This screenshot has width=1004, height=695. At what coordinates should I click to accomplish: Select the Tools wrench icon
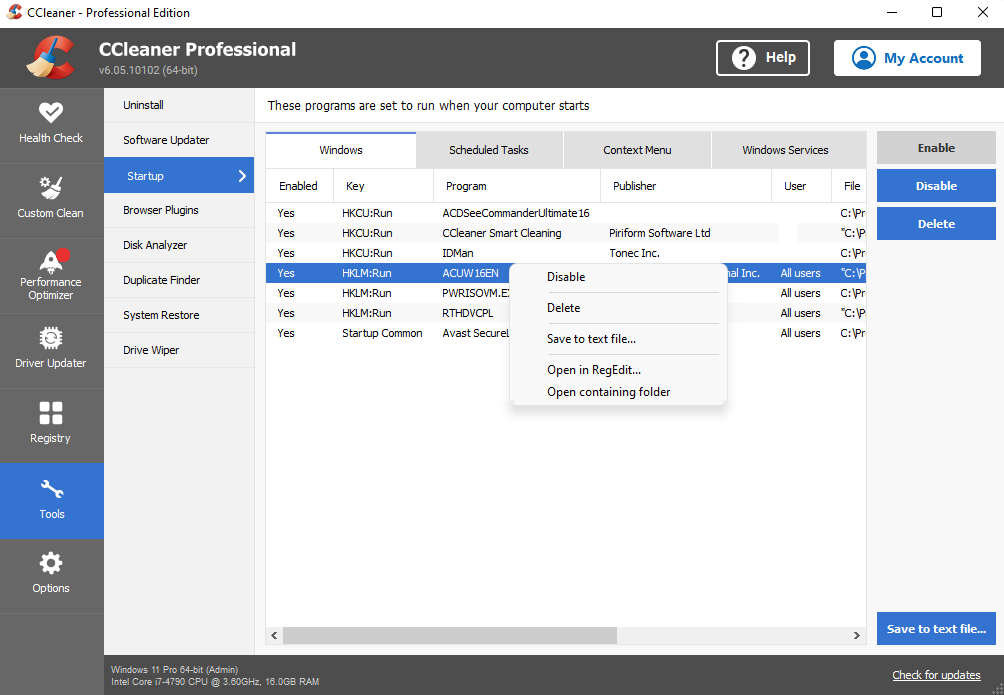(x=52, y=489)
